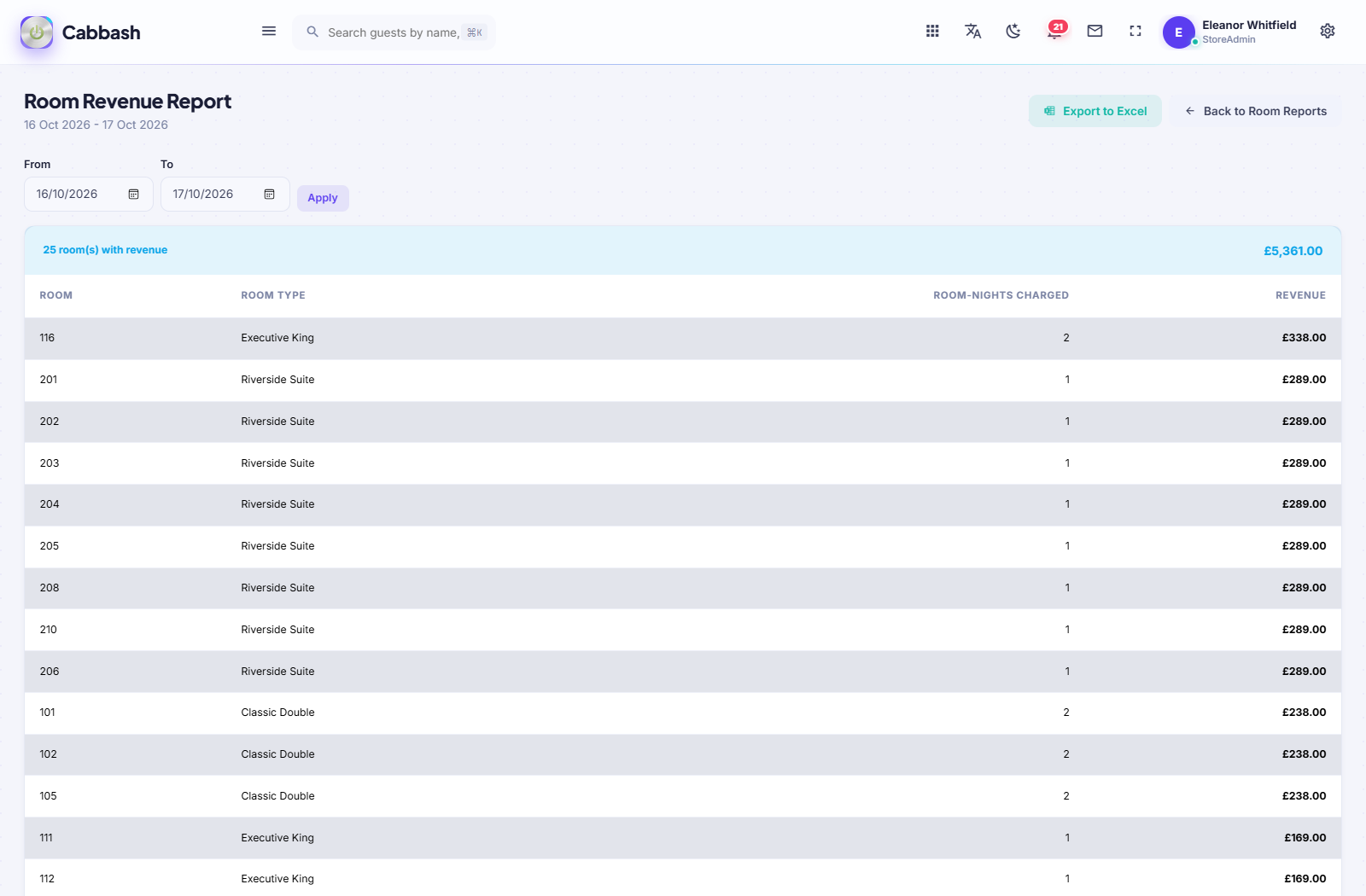Open settings gear icon

point(1328,32)
